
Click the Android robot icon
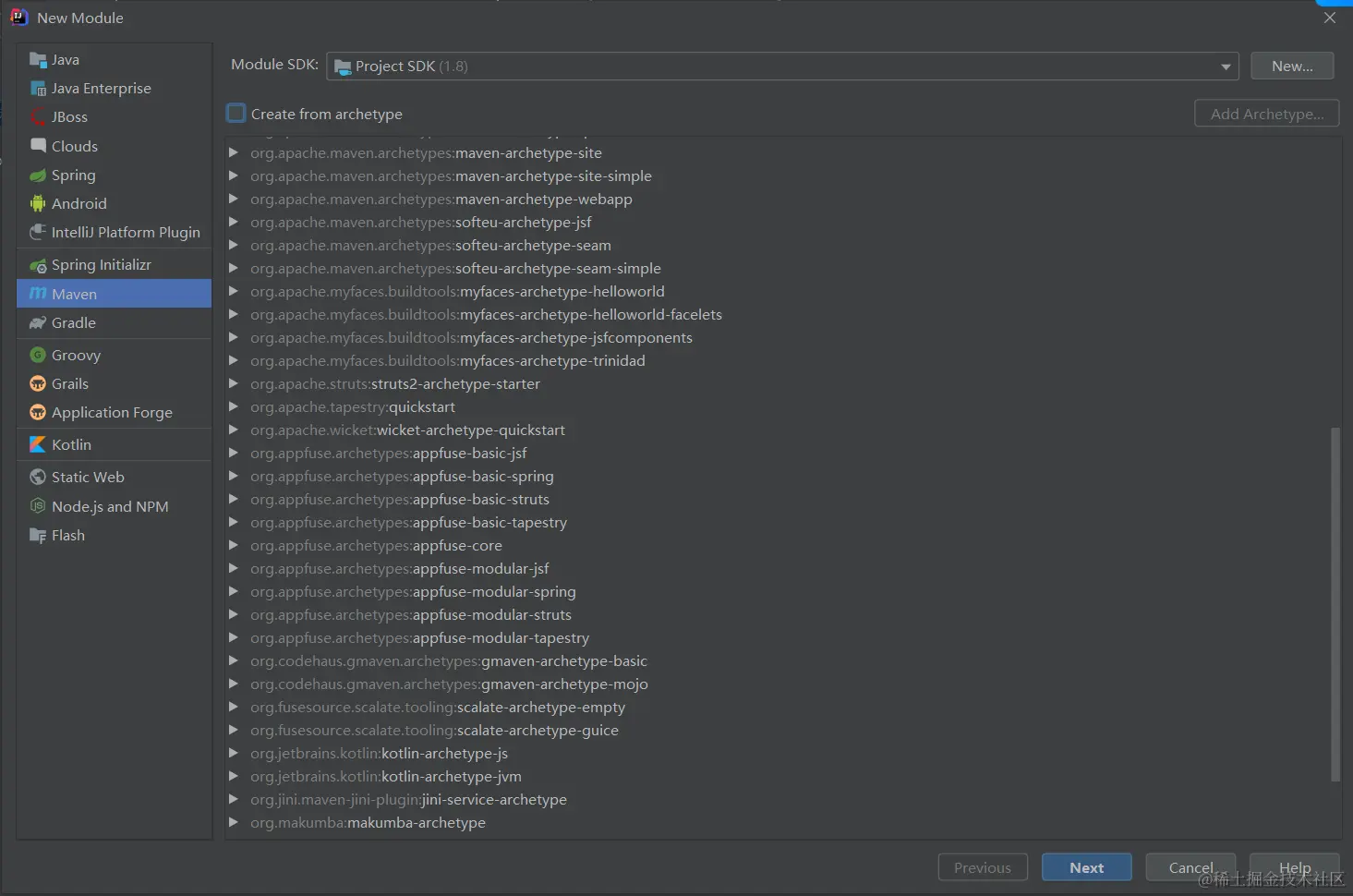[x=38, y=204]
